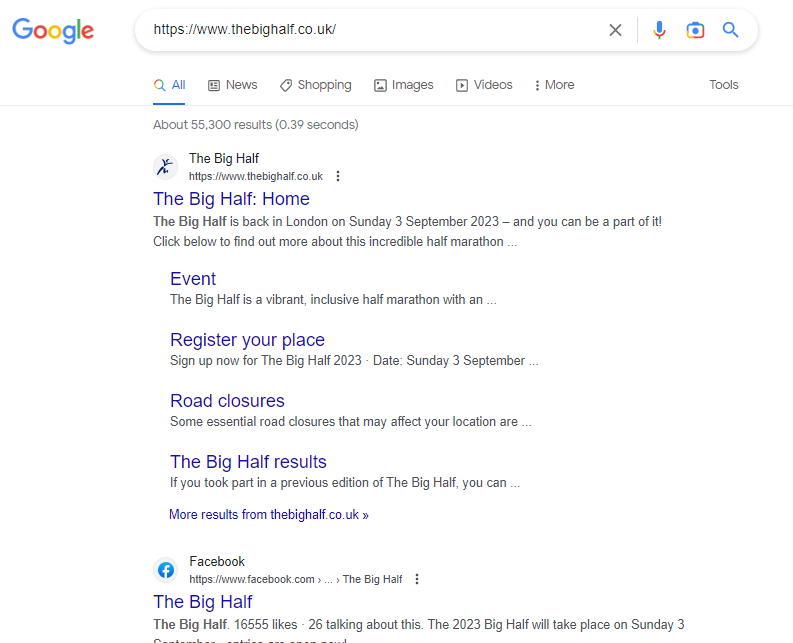Open The Big Half results sitelink

[248, 462]
